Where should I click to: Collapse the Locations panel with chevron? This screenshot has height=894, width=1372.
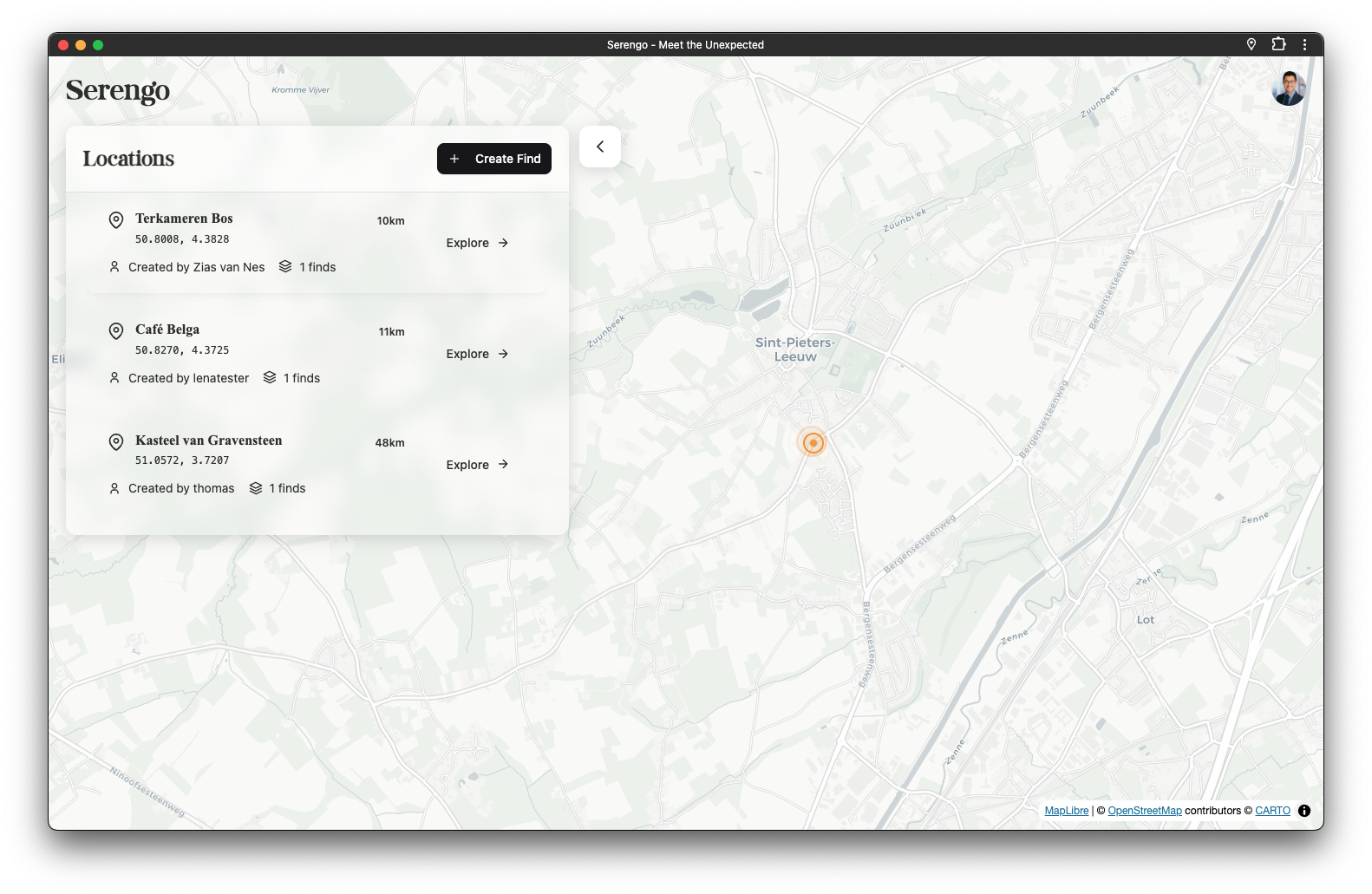600,147
